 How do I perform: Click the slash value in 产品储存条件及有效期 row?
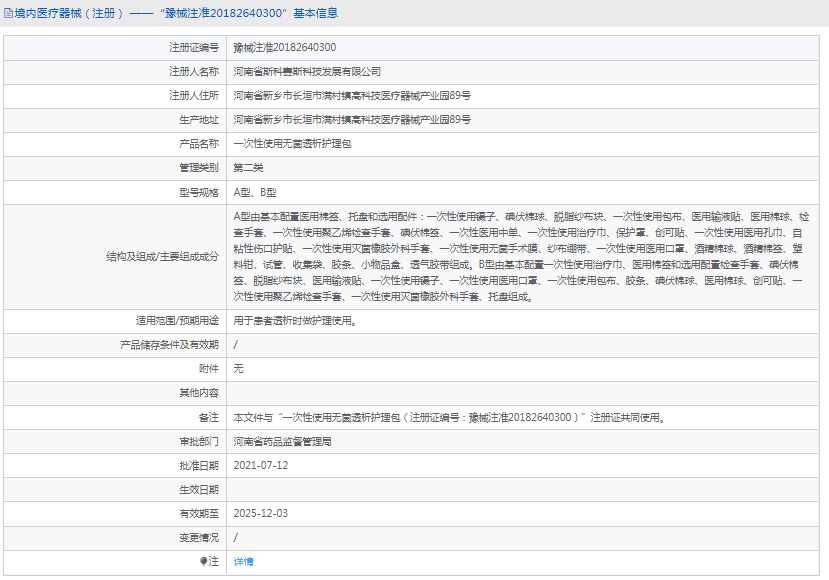(236, 345)
